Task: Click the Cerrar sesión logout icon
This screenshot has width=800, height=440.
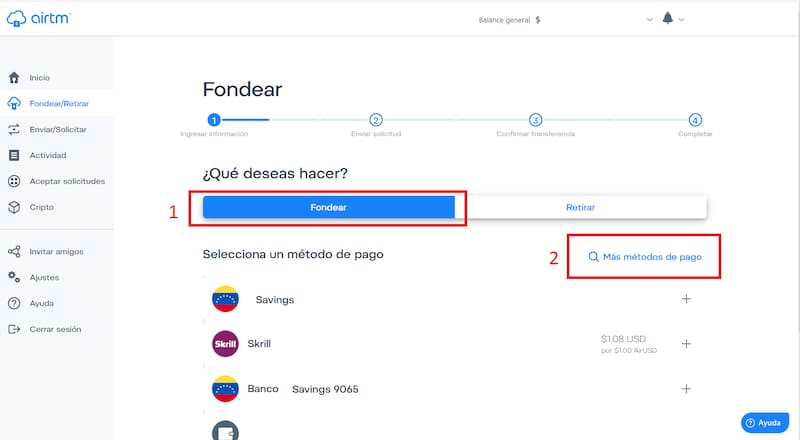Action: pos(14,329)
